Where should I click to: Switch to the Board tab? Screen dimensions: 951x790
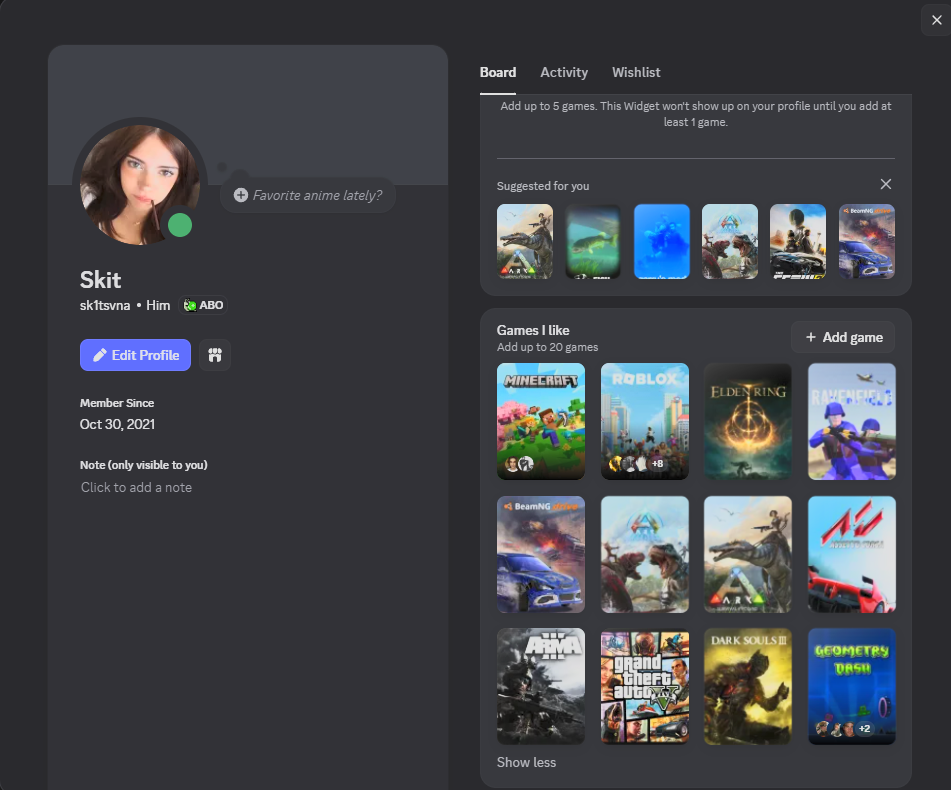pyautogui.click(x=498, y=73)
